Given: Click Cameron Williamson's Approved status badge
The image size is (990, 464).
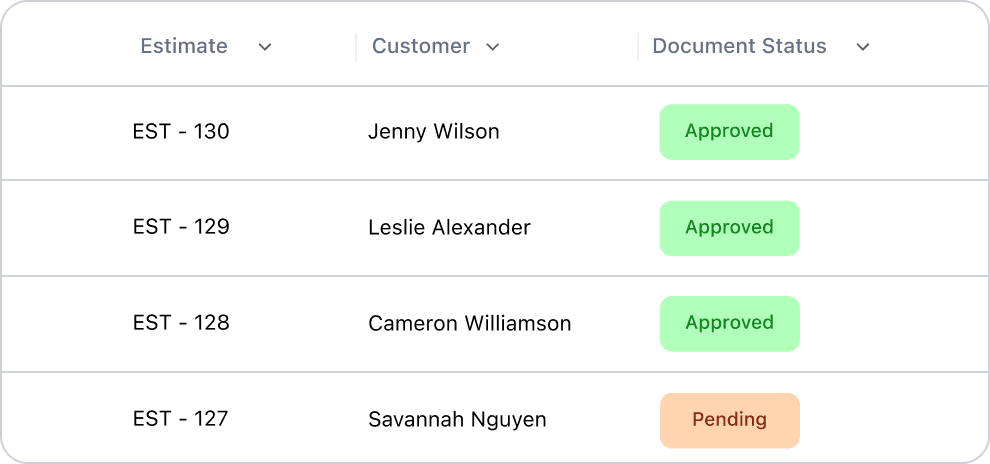Looking at the screenshot, I should click(x=729, y=323).
